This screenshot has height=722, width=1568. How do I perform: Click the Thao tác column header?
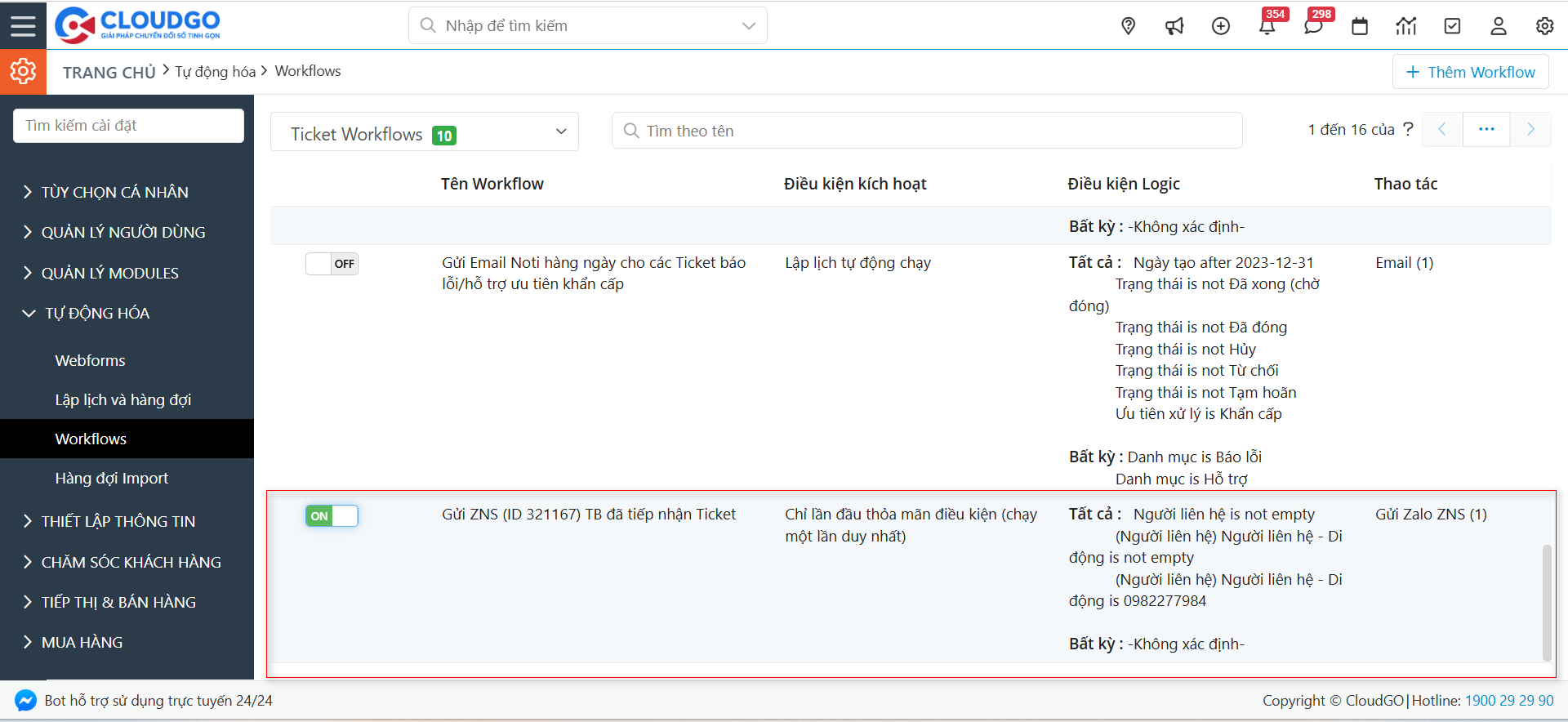(x=1405, y=184)
